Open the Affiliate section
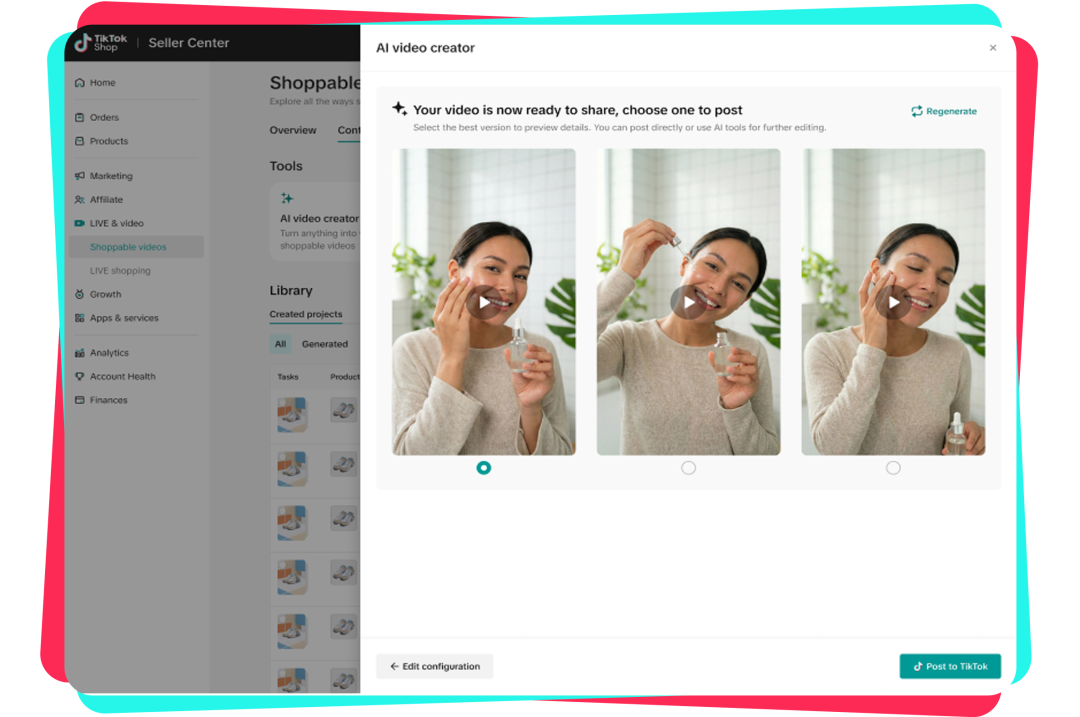The height and width of the screenshot is (717, 1080). [x=78, y=199]
